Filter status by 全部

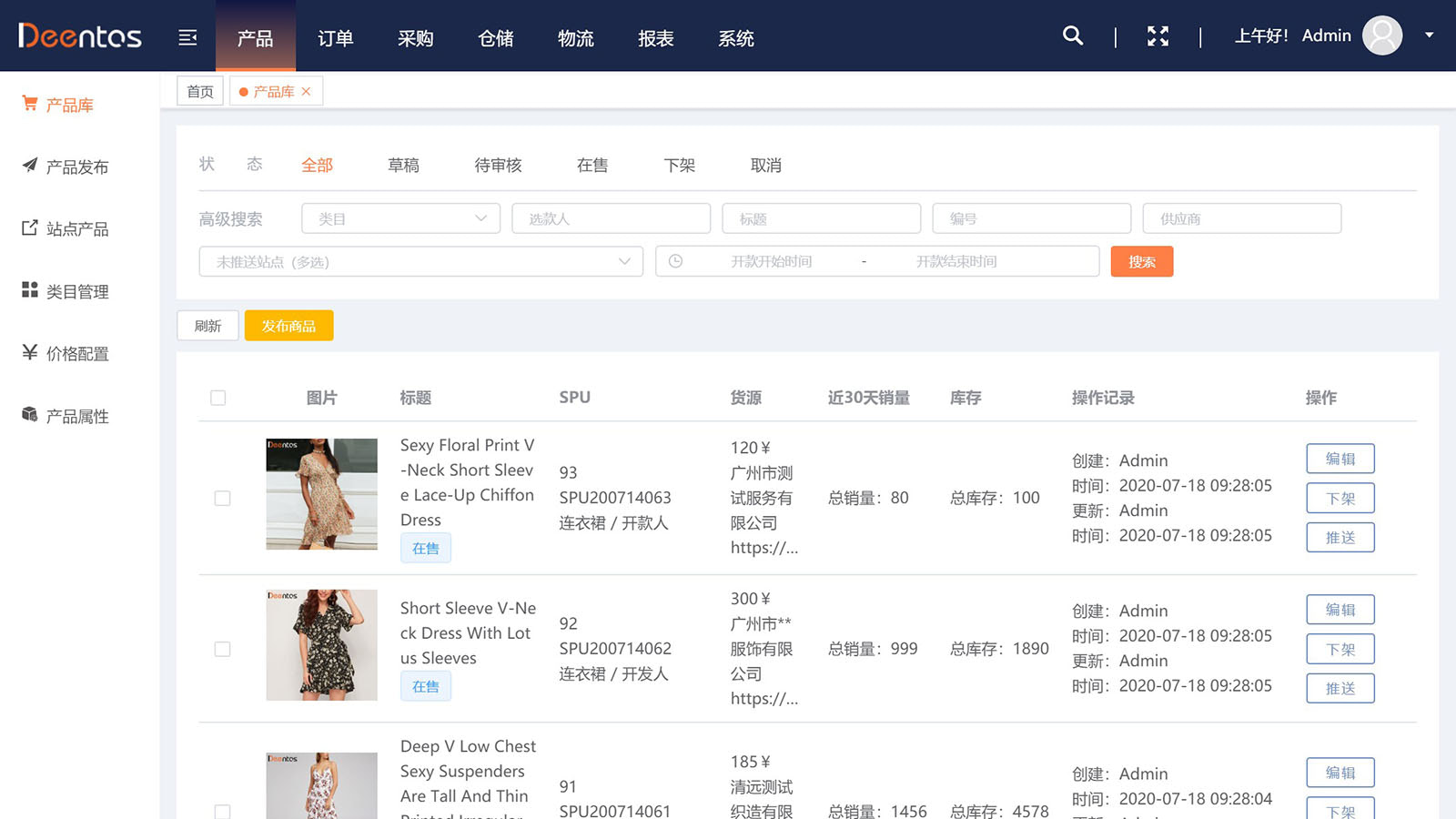317,165
